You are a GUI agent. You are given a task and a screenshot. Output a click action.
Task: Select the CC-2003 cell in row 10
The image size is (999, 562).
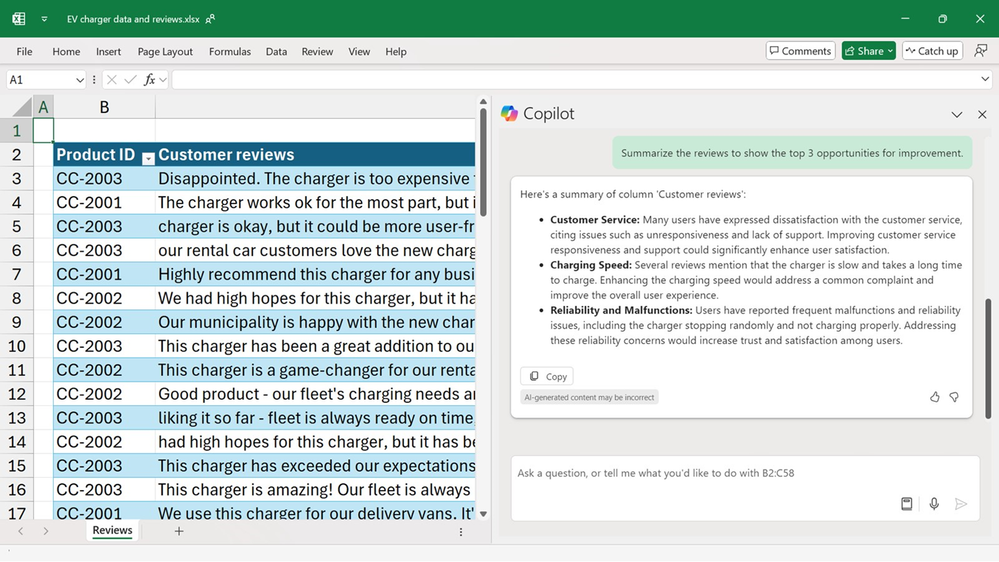[104, 346]
